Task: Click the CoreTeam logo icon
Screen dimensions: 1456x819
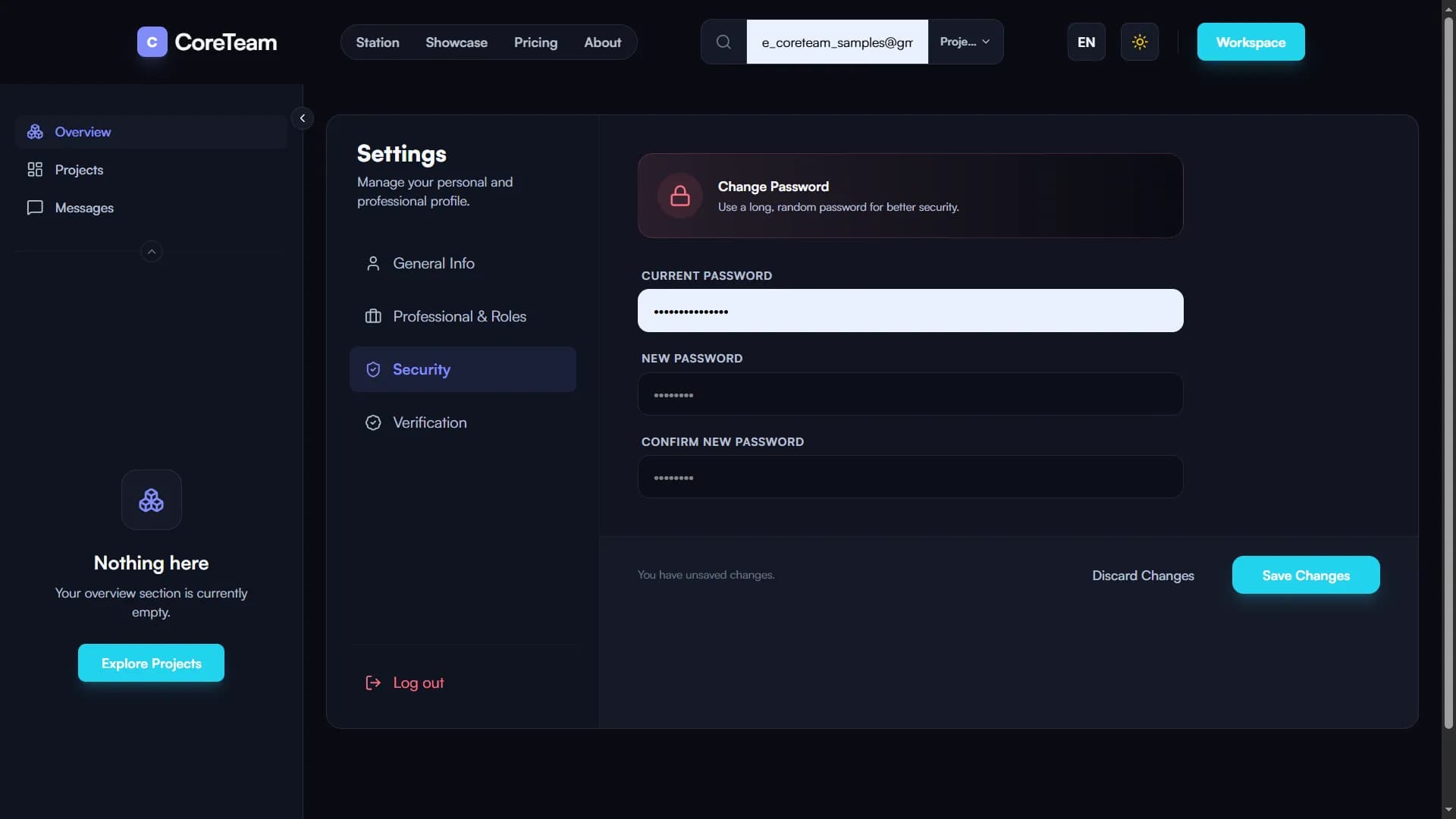Action: coord(152,42)
